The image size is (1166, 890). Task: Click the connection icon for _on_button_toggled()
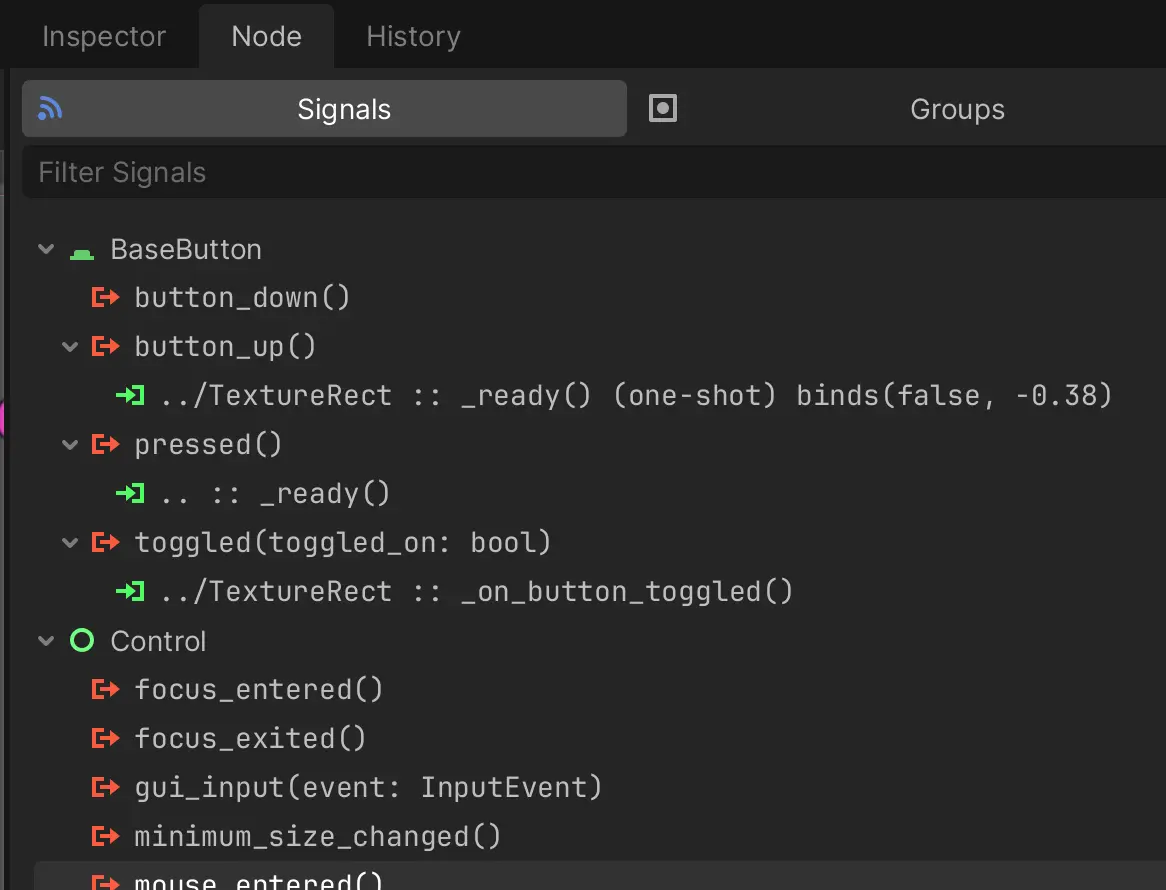(x=129, y=590)
